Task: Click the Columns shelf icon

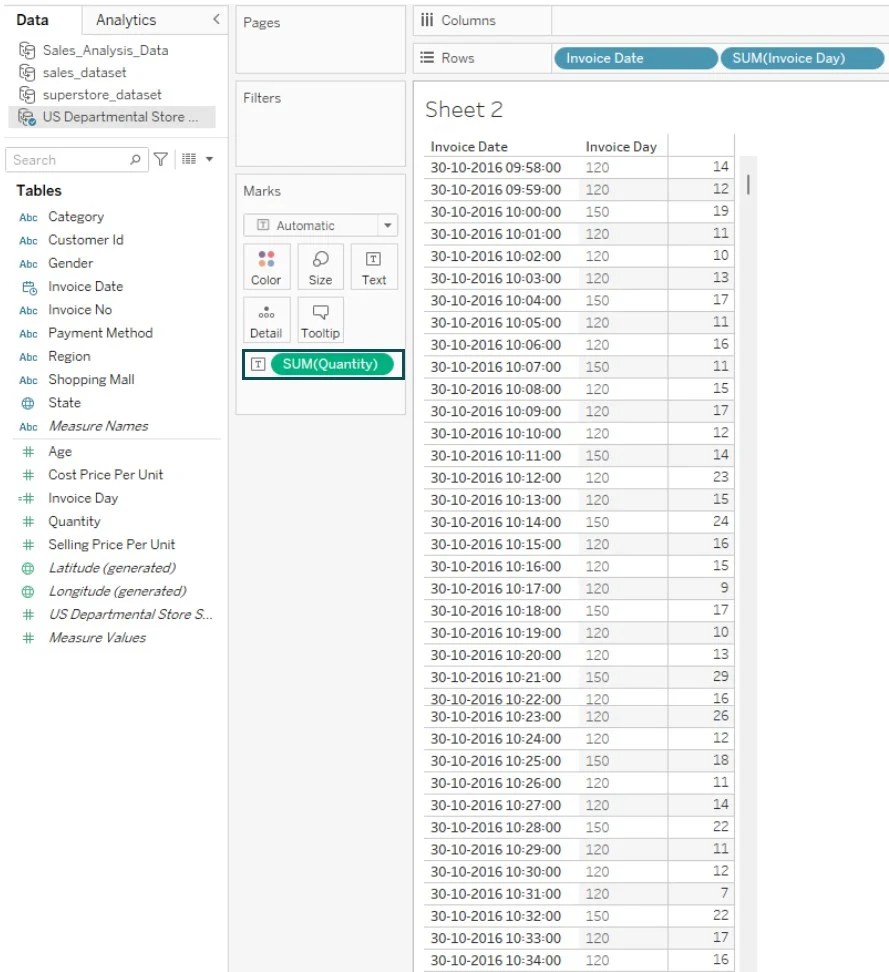Action: [x=427, y=20]
